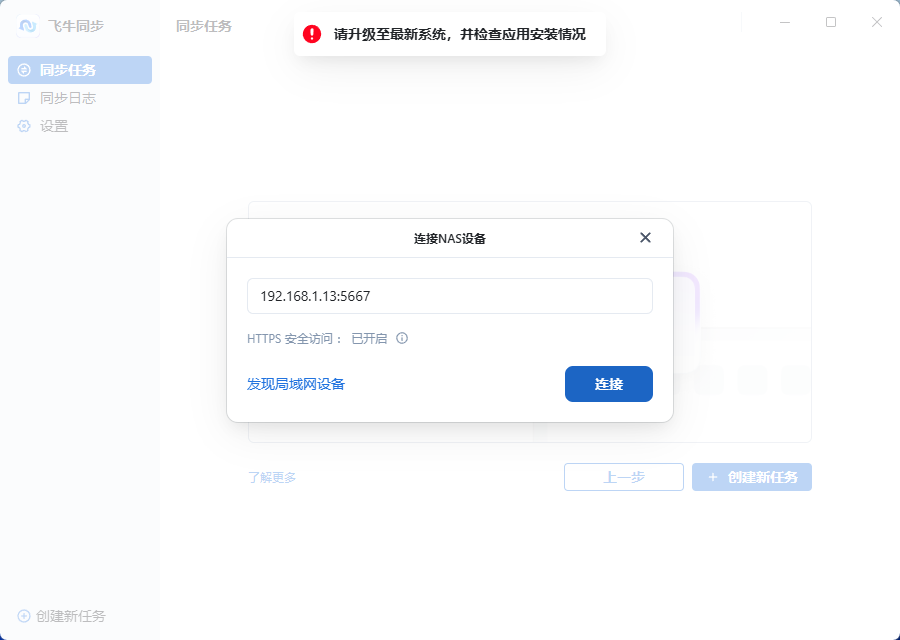Screen dimensions: 900x640
Task: Click the HTTPS info circle icon
Action: [x=402, y=338]
